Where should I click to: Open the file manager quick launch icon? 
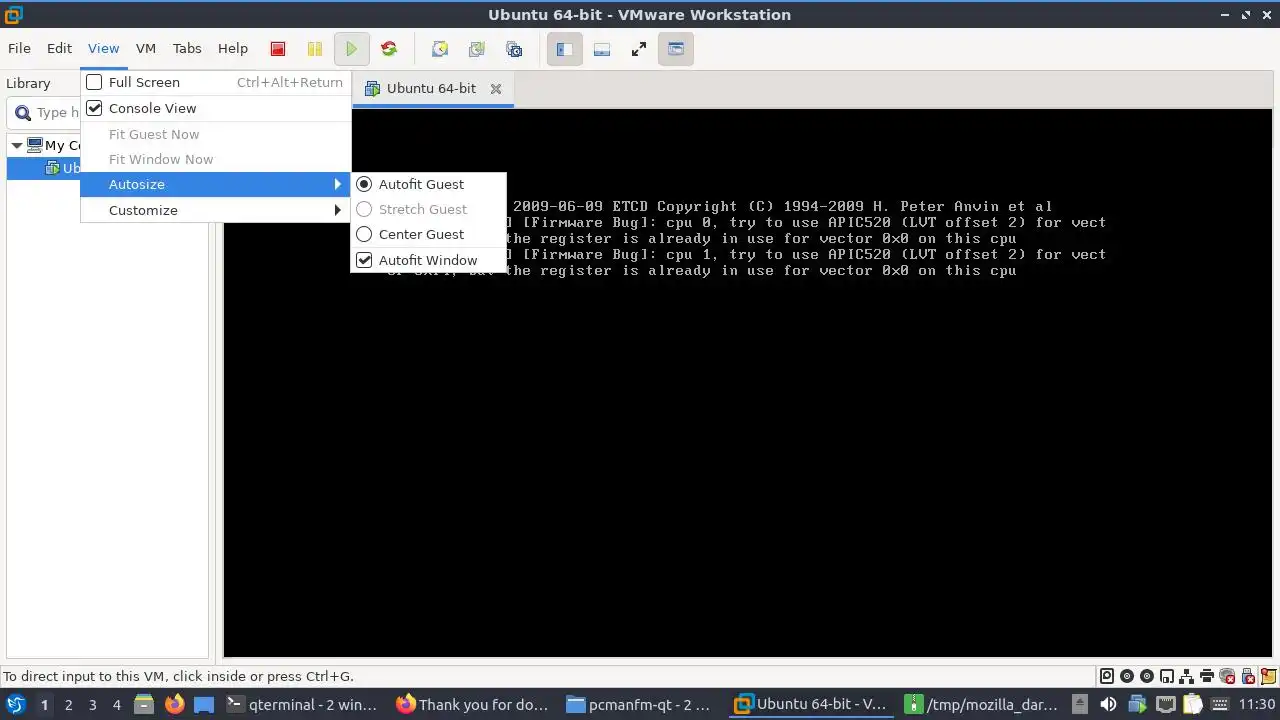(144, 704)
